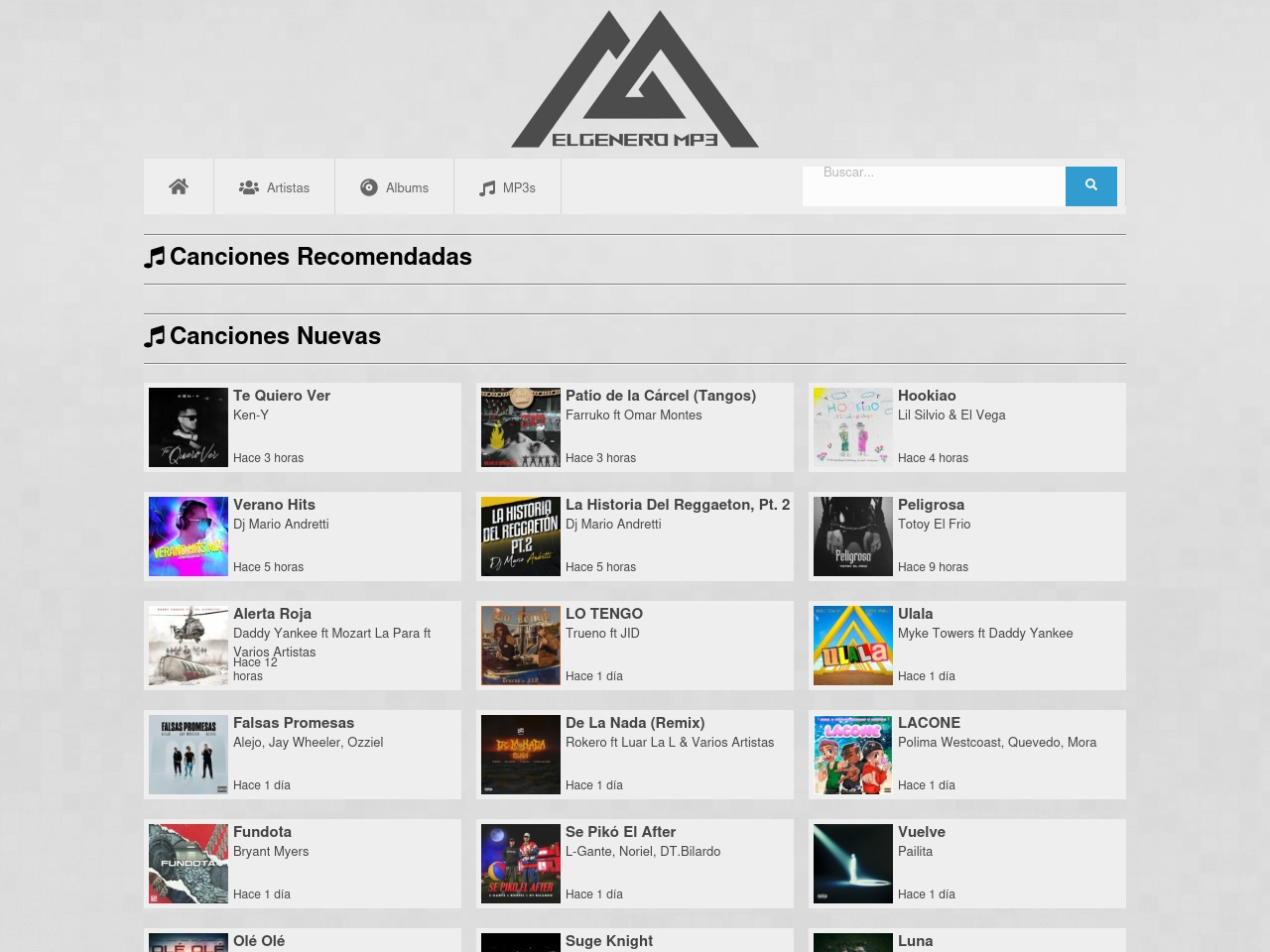Open La Historia Del Reggaeton cover thumbnail

[521, 536]
